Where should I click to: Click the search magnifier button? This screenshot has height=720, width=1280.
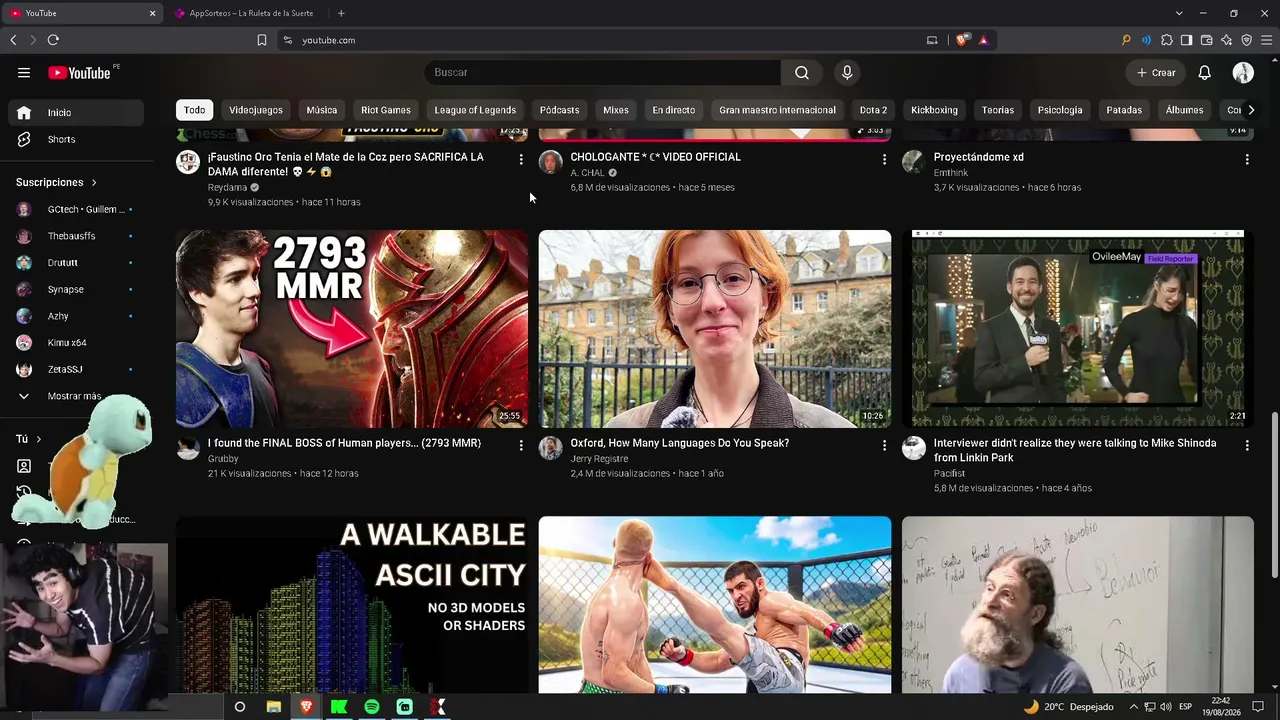coord(802,72)
